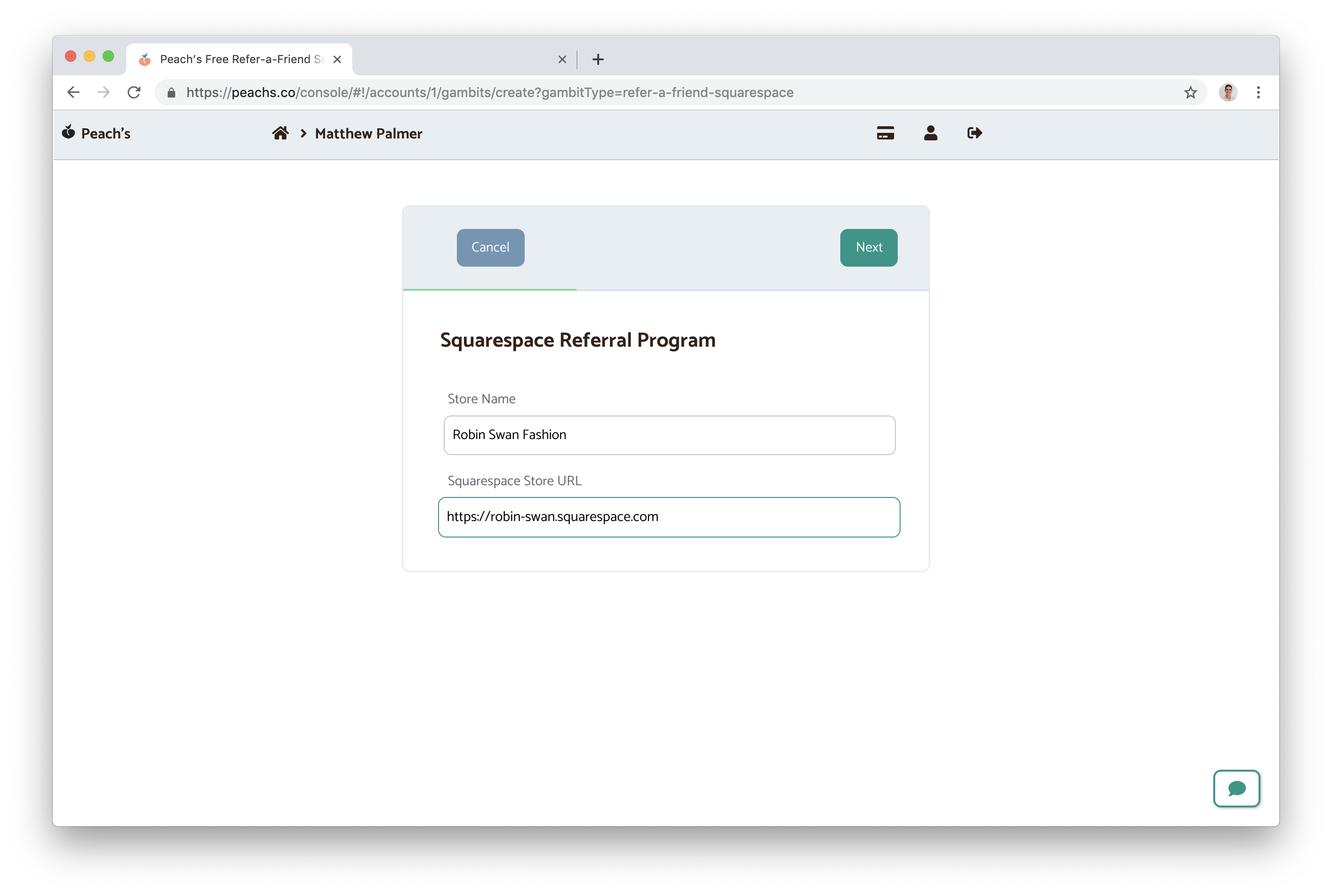The height and width of the screenshot is (896, 1332).
Task: Open the user account person icon
Action: coord(930,133)
